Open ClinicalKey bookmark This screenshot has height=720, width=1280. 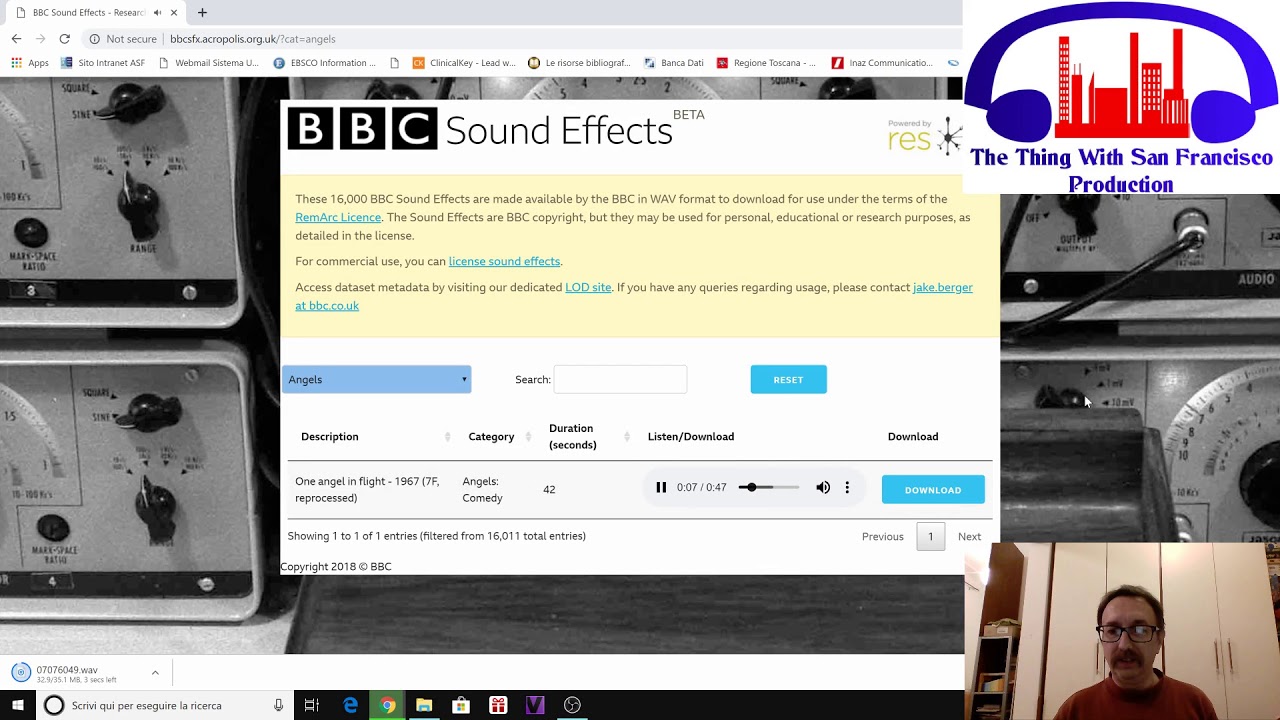click(x=464, y=63)
